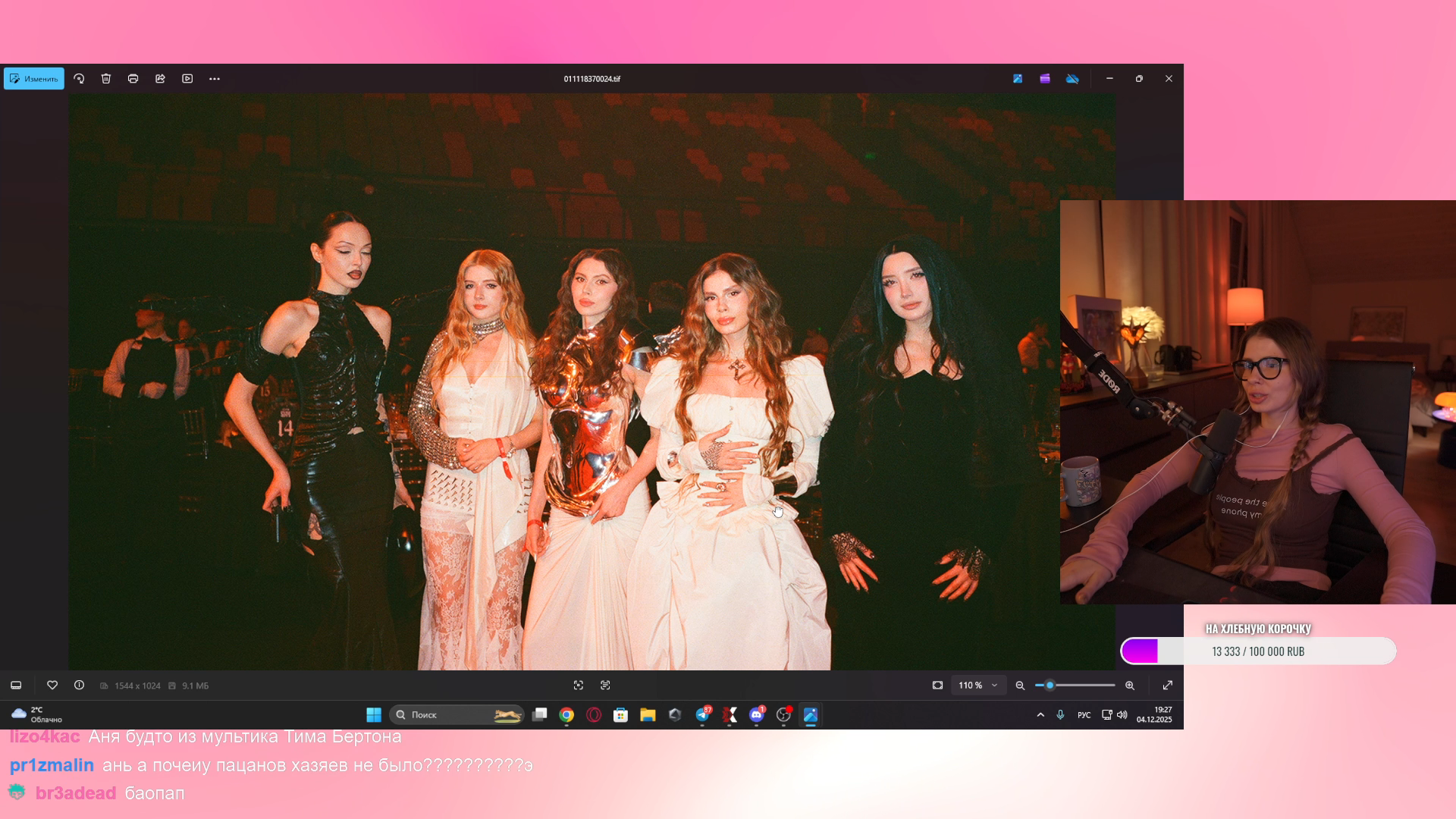This screenshot has height=819, width=1456.
Task: Share the photo with share icon
Action: [x=160, y=79]
